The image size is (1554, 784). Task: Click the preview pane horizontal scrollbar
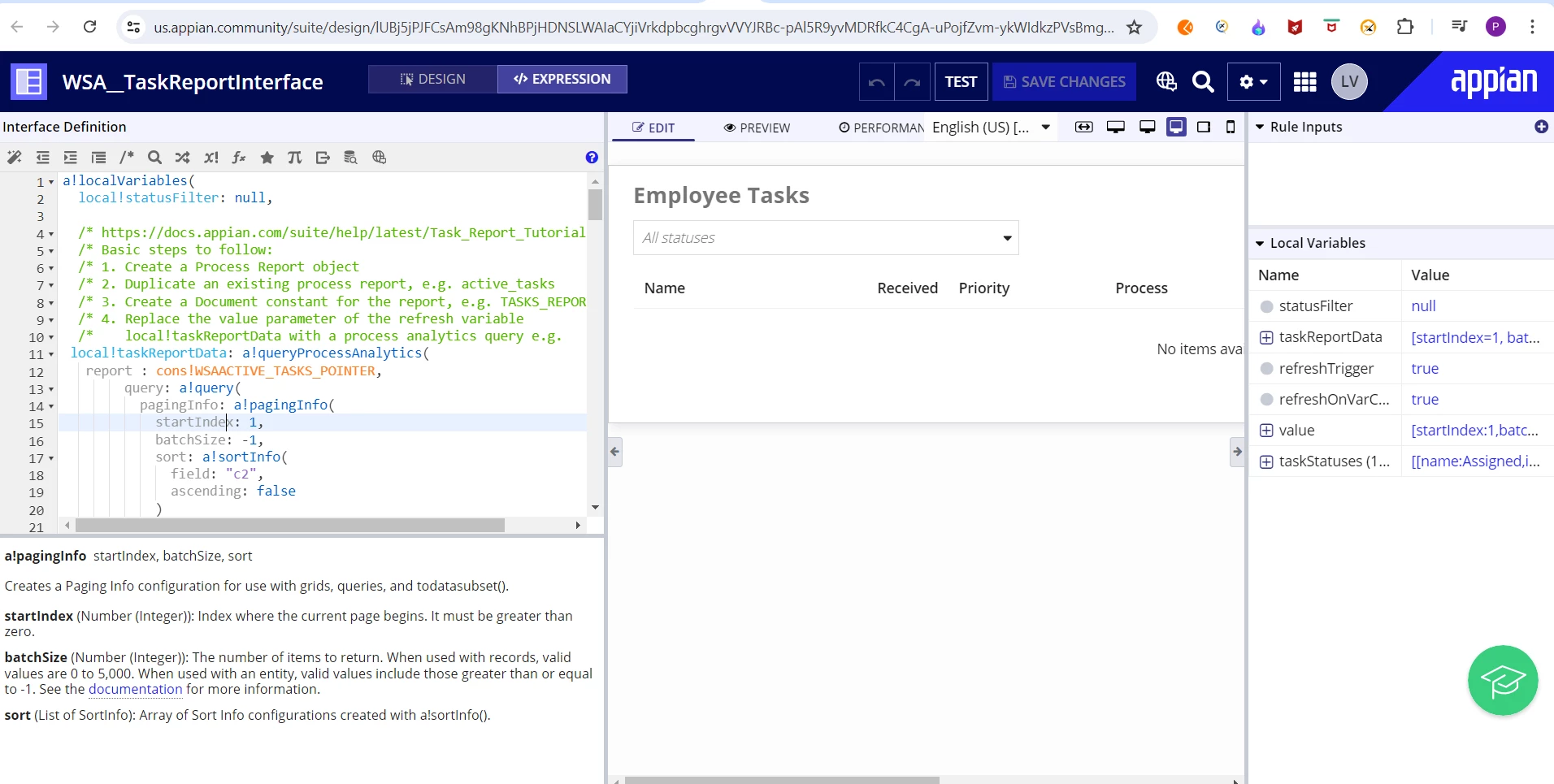coord(782,780)
